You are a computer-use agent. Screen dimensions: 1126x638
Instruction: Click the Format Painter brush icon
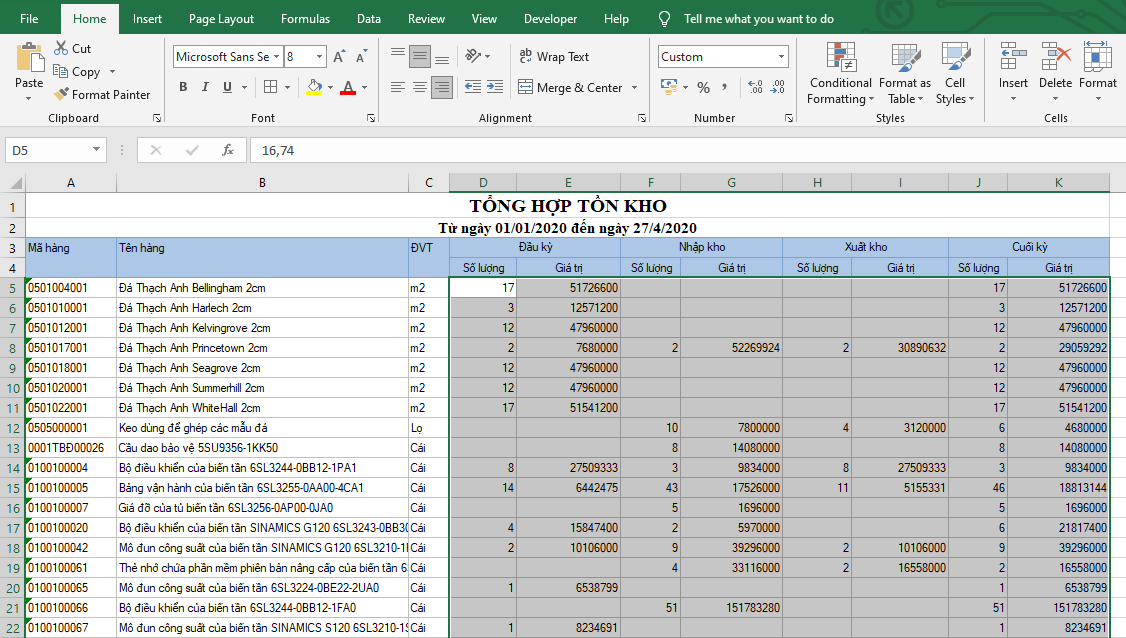[x=62, y=95]
